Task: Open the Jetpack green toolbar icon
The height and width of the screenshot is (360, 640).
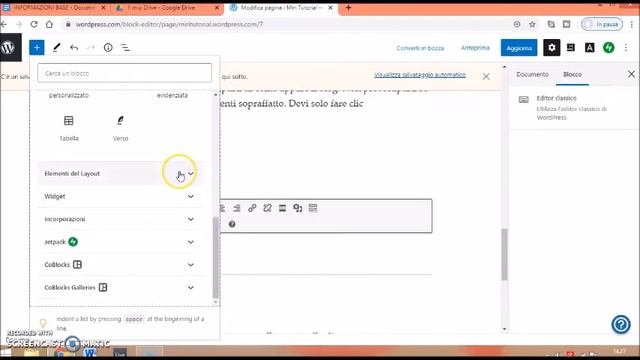Action: (609, 48)
